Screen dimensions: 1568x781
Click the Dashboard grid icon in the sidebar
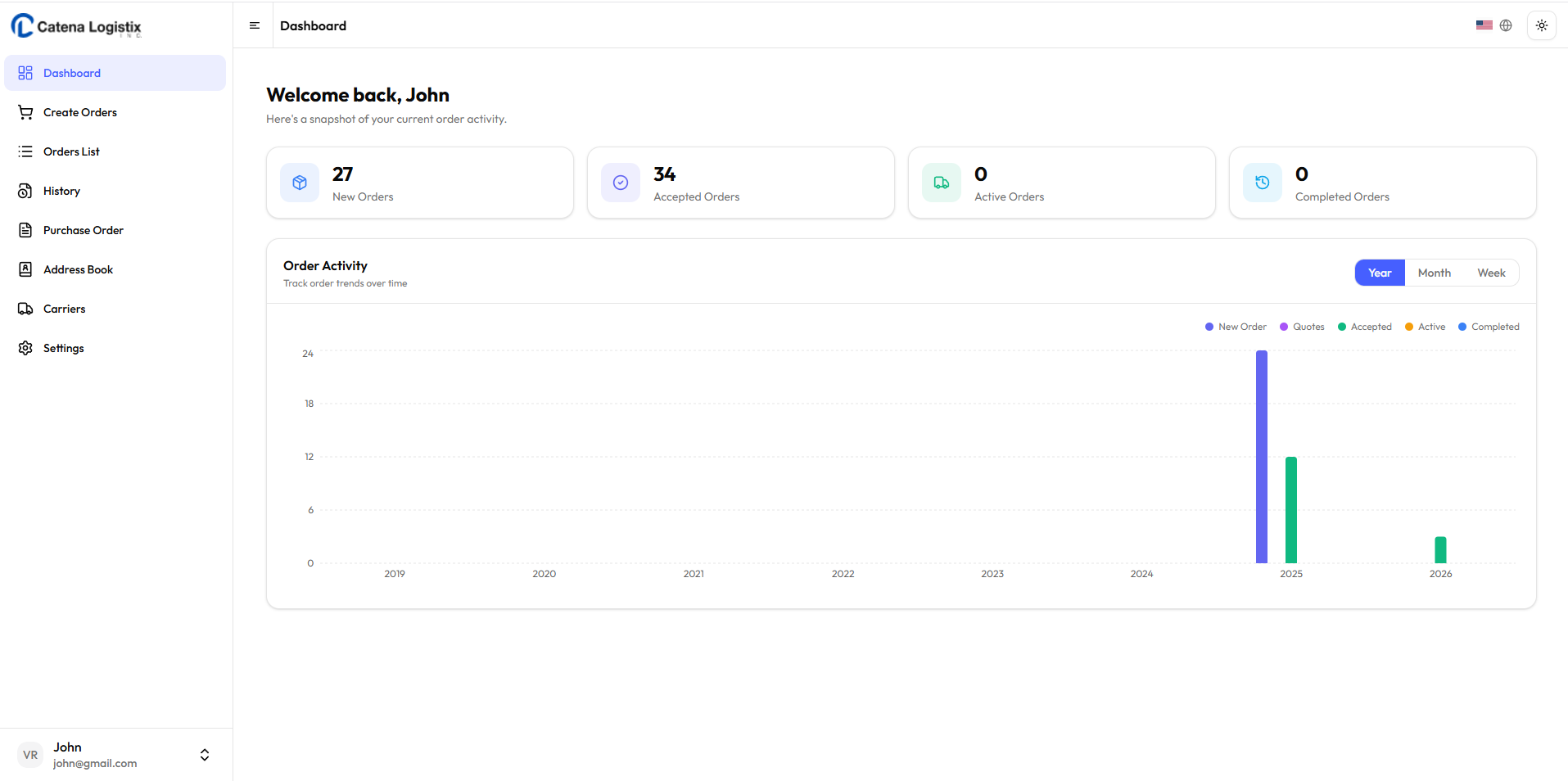coord(25,73)
